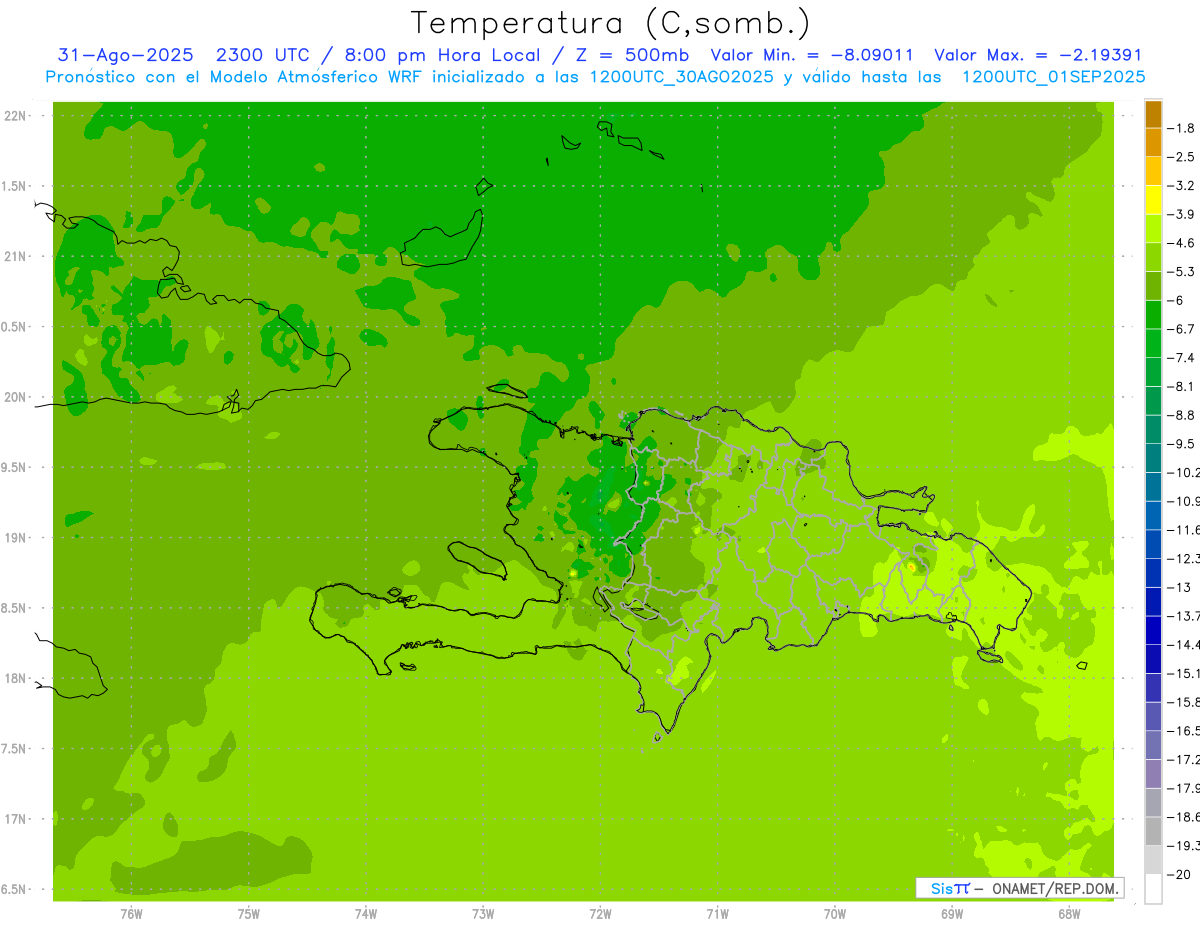Select the purple legend swatch between -17.2 and -17.9
The image size is (1200, 927).
tap(1153, 774)
